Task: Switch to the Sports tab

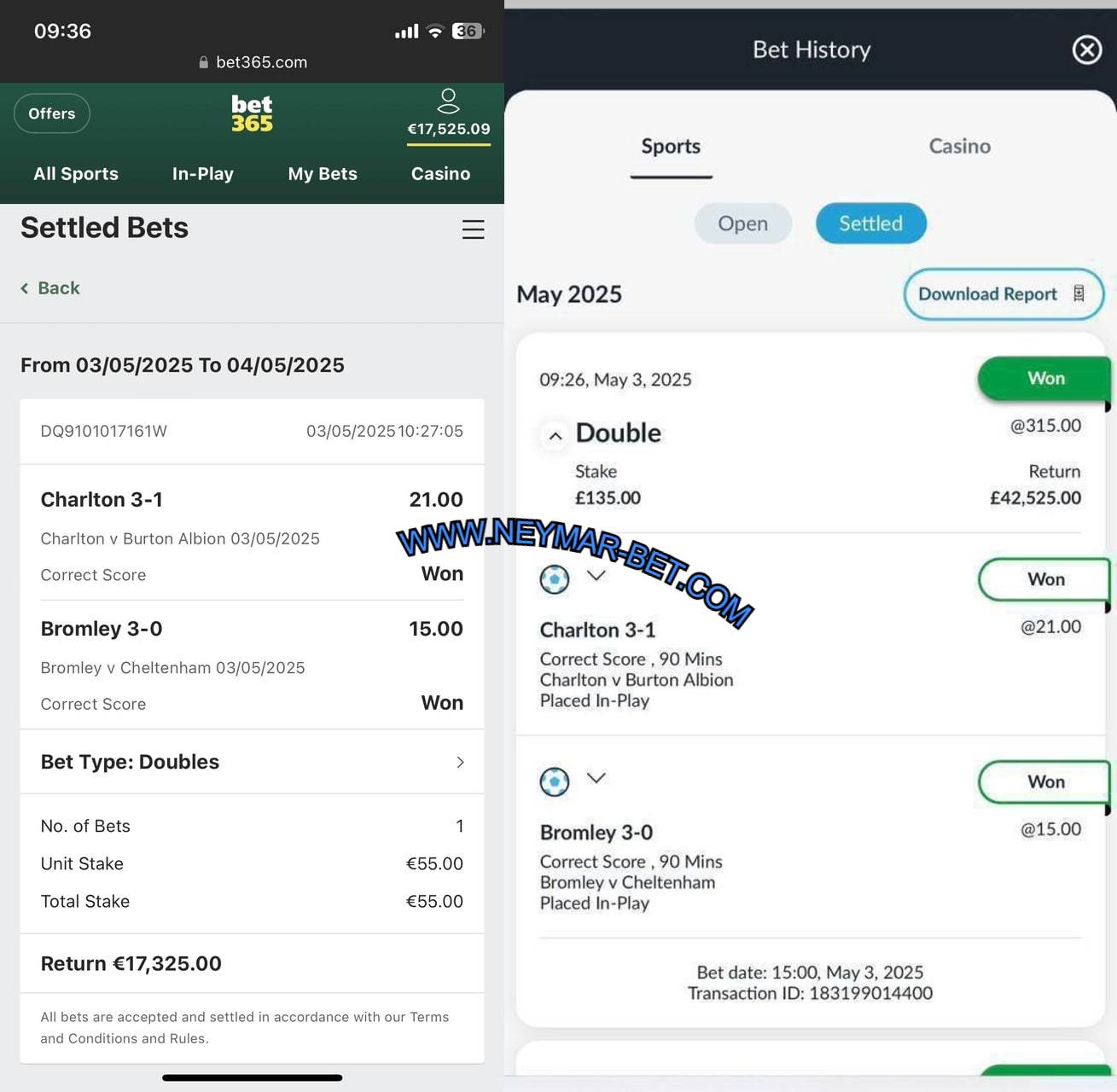Action: click(671, 147)
